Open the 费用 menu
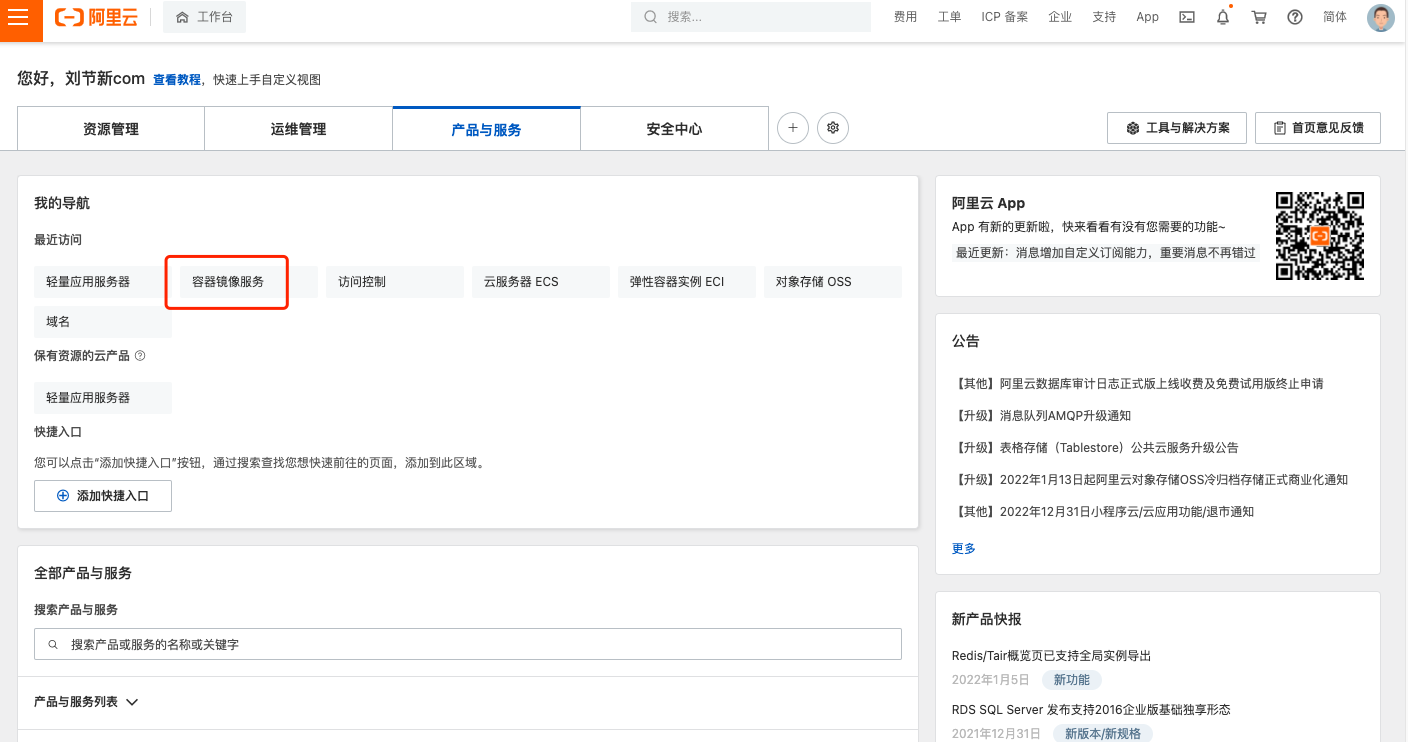This screenshot has width=1408, height=742. pos(905,17)
